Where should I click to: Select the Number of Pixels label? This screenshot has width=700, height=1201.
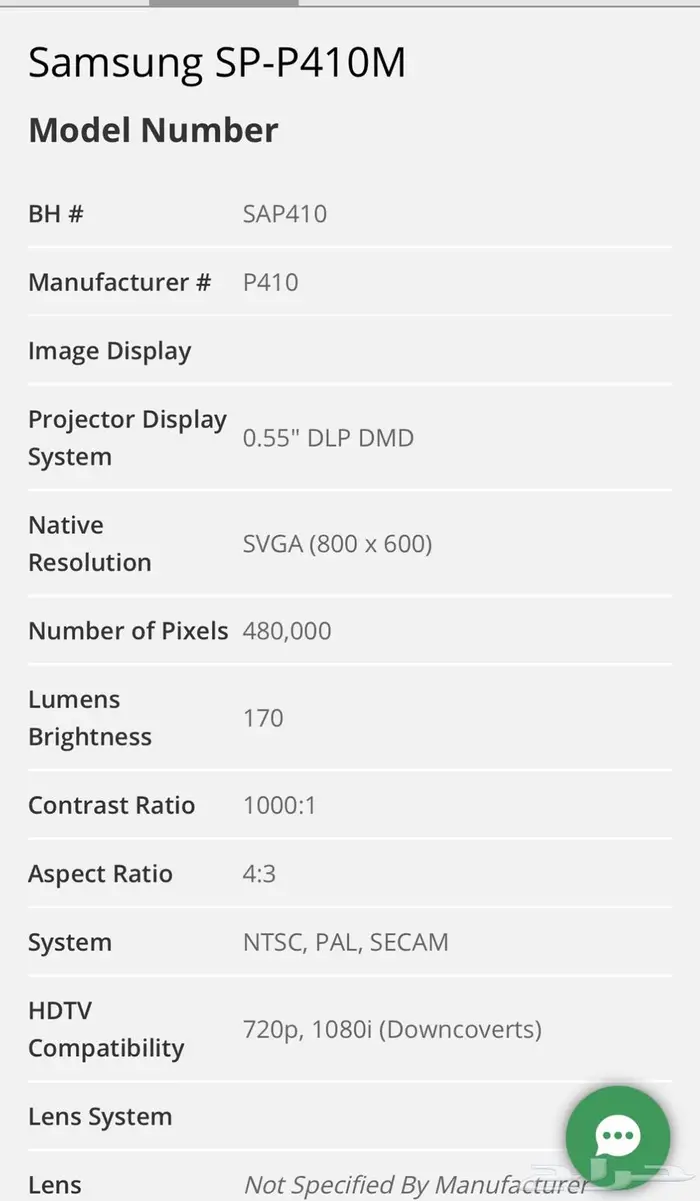(x=128, y=631)
